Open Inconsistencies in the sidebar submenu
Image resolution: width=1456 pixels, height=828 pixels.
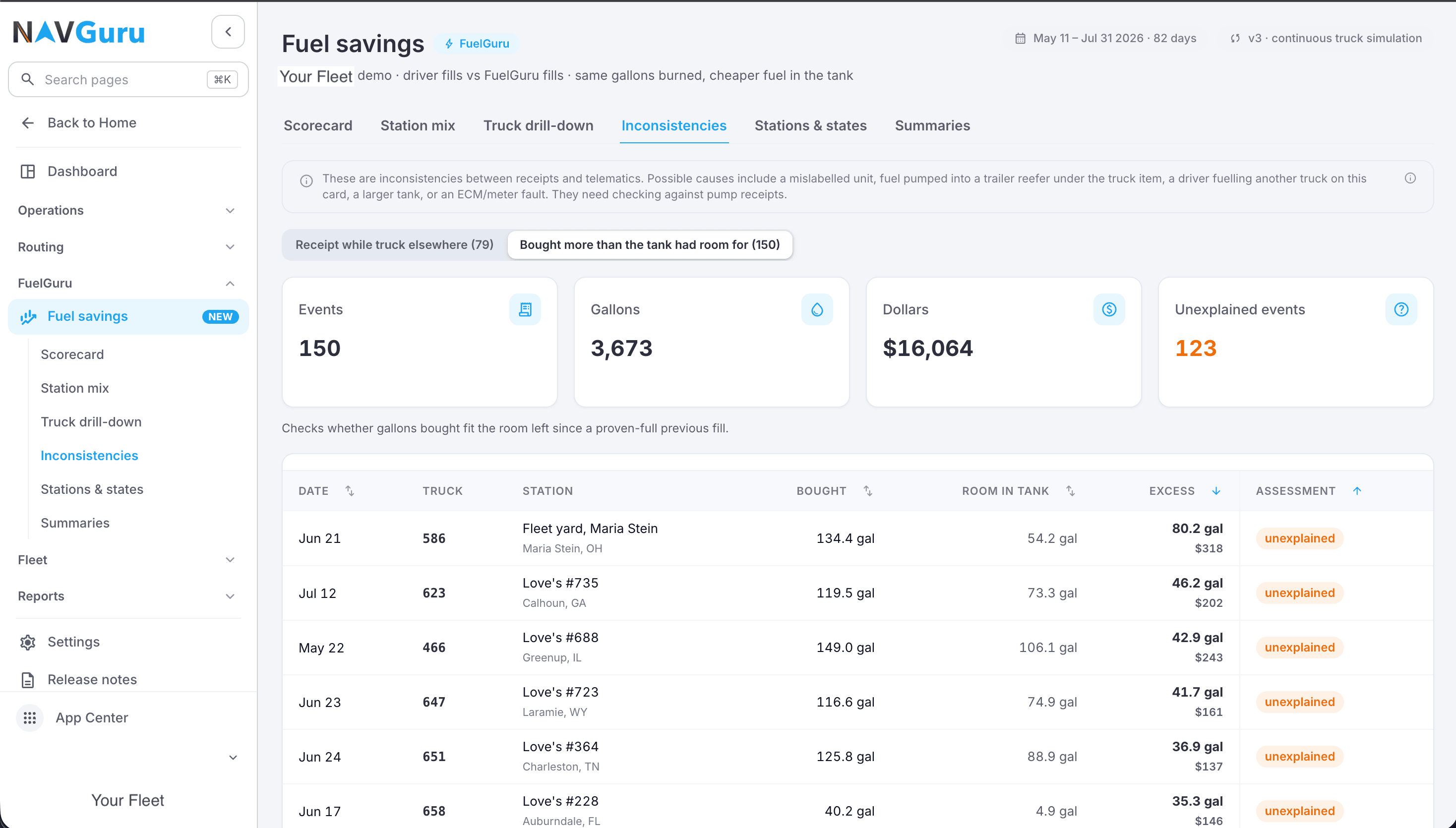click(x=89, y=456)
